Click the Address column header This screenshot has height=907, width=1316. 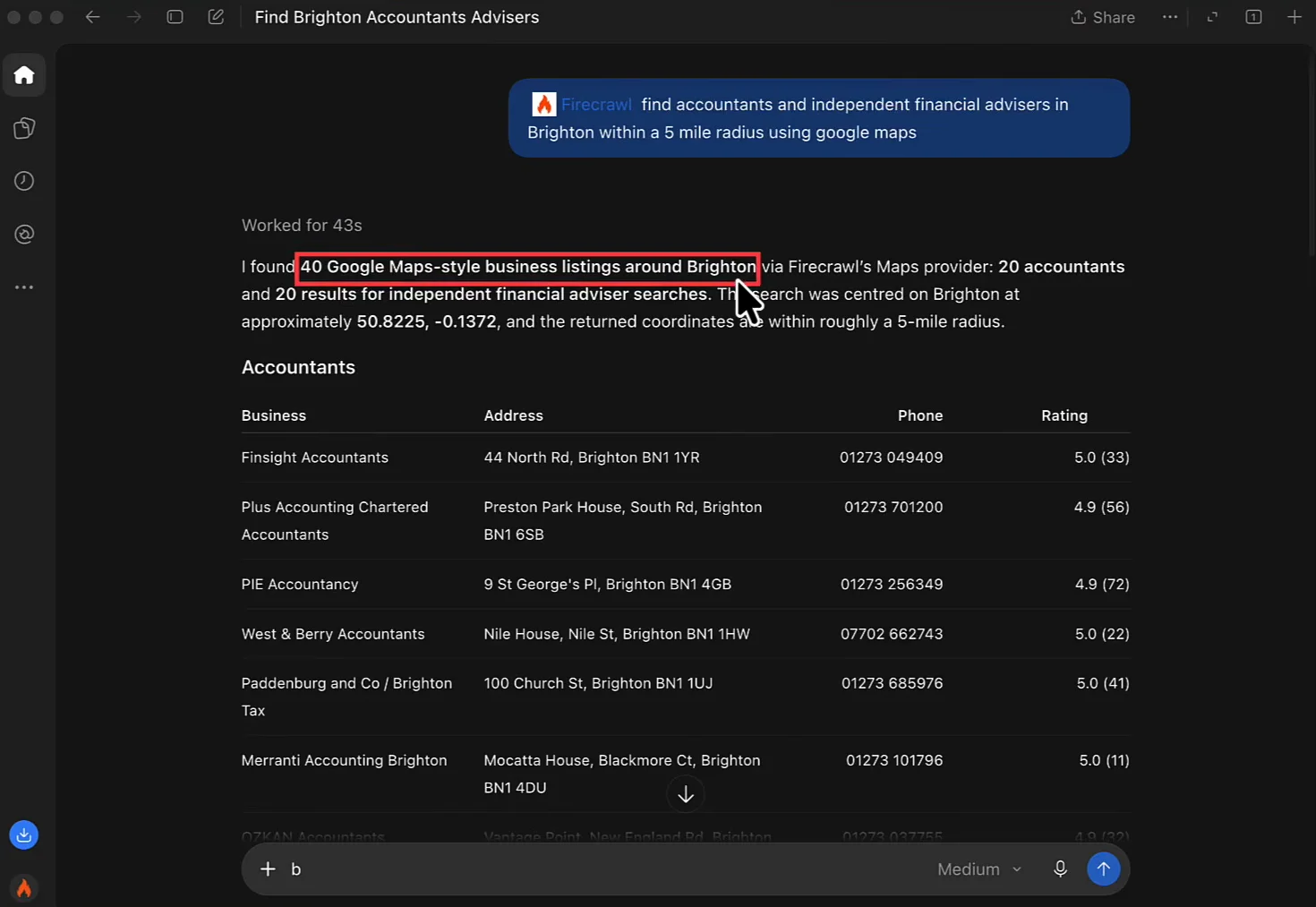513,415
